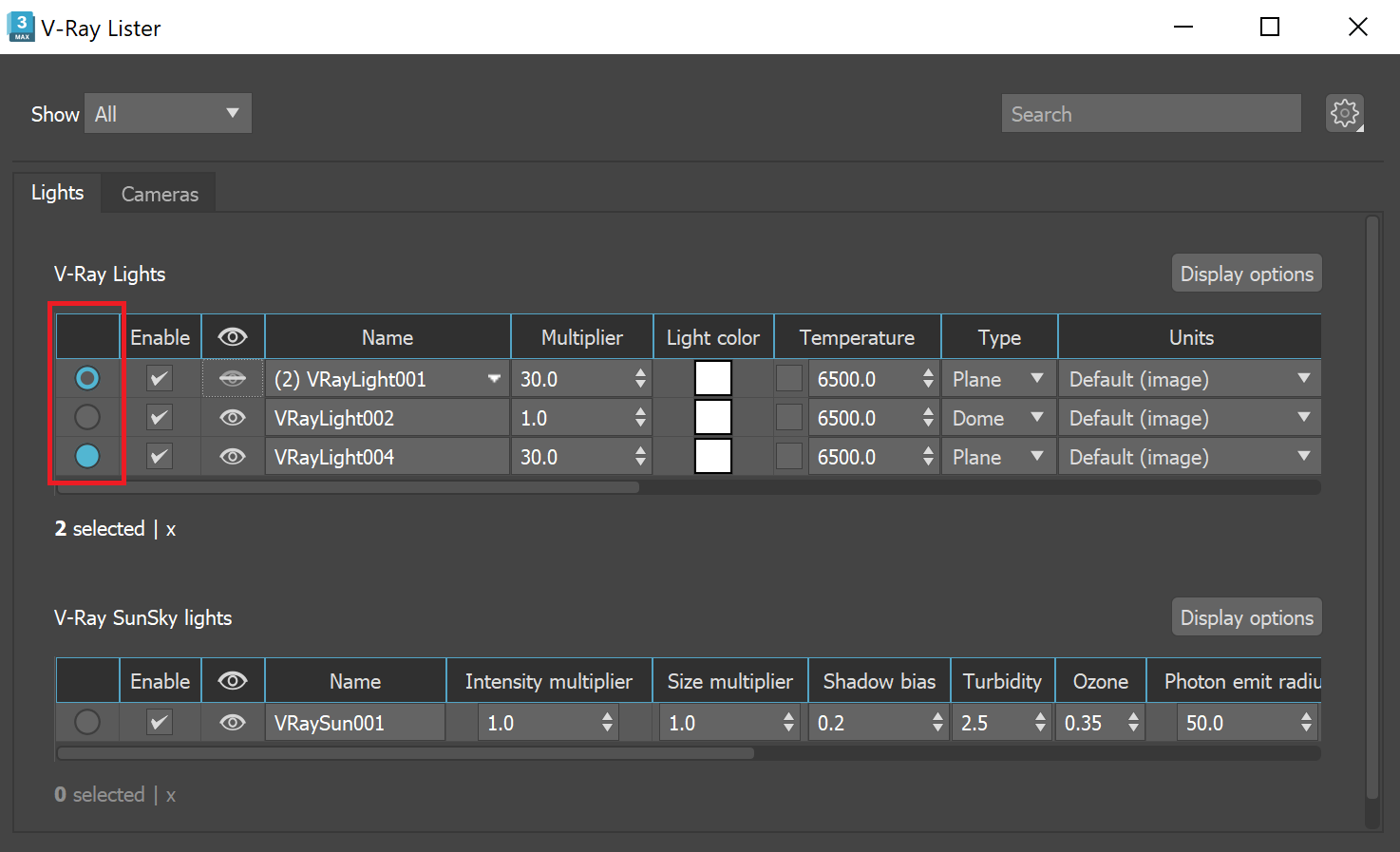Enable temperature checkbox for VRayLight001
This screenshot has height=852, width=1400.
point(789,378)
